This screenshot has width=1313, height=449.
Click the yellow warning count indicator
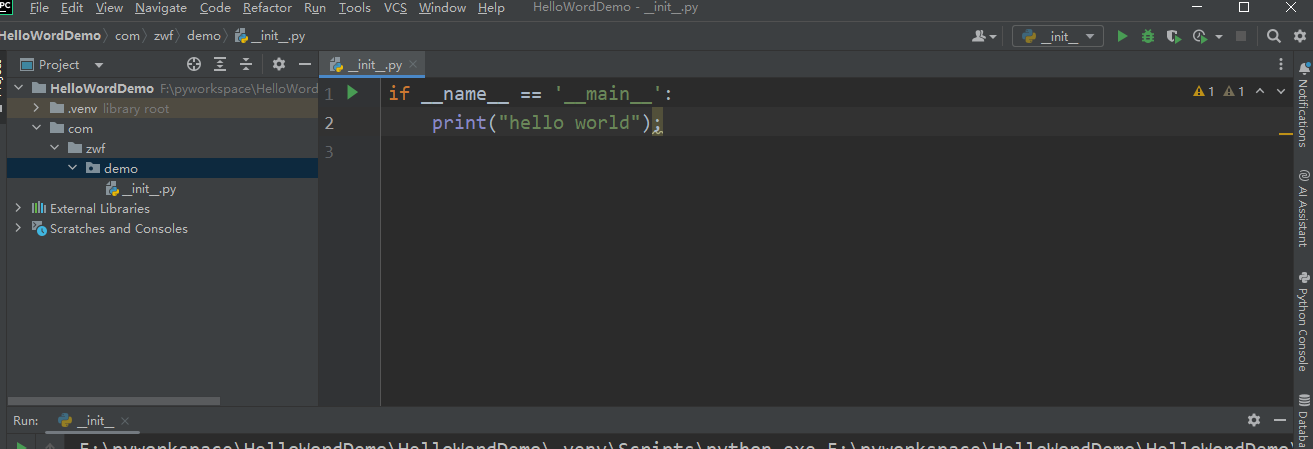[1204, 91]
